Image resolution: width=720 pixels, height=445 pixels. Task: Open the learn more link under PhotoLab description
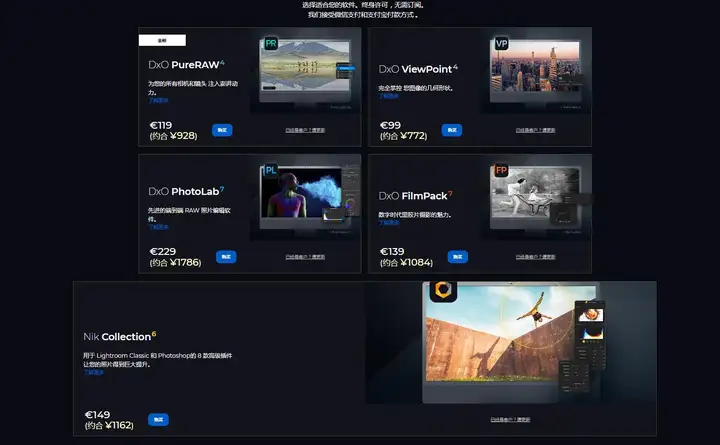click(x=158, y=227)
